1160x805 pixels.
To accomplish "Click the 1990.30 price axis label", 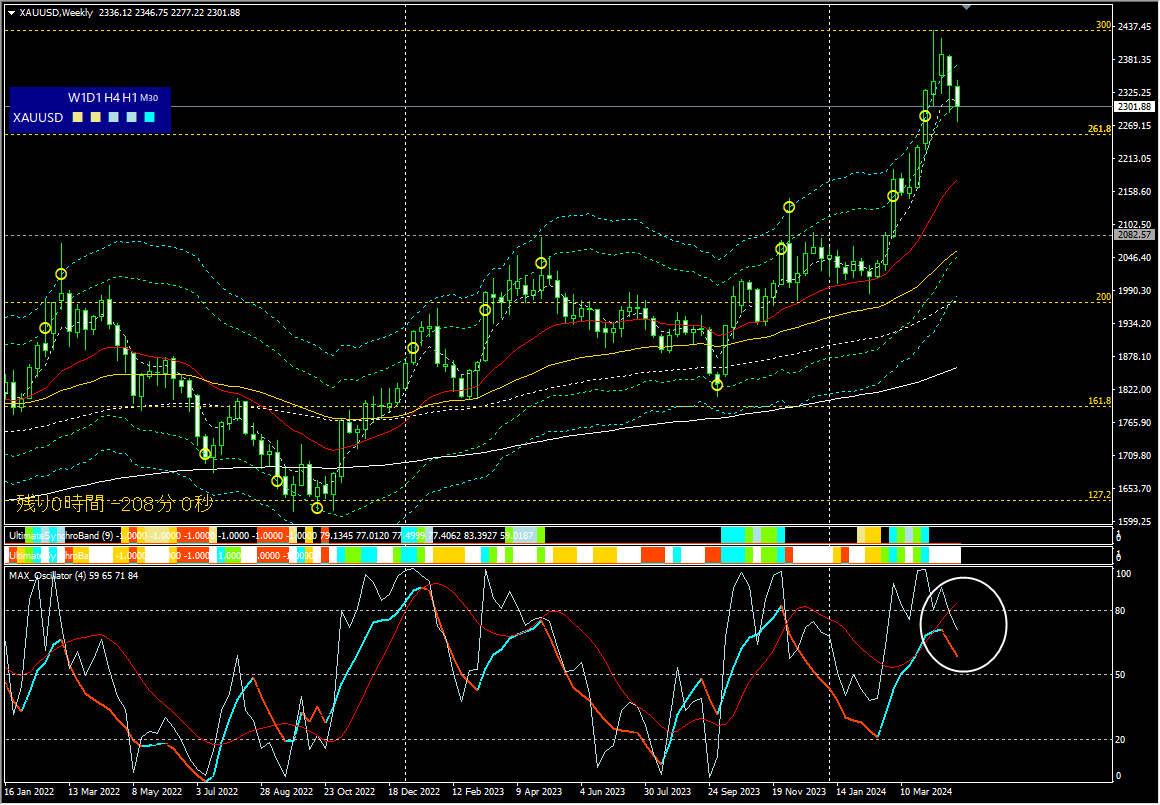I will click(x=1135, y=291).
